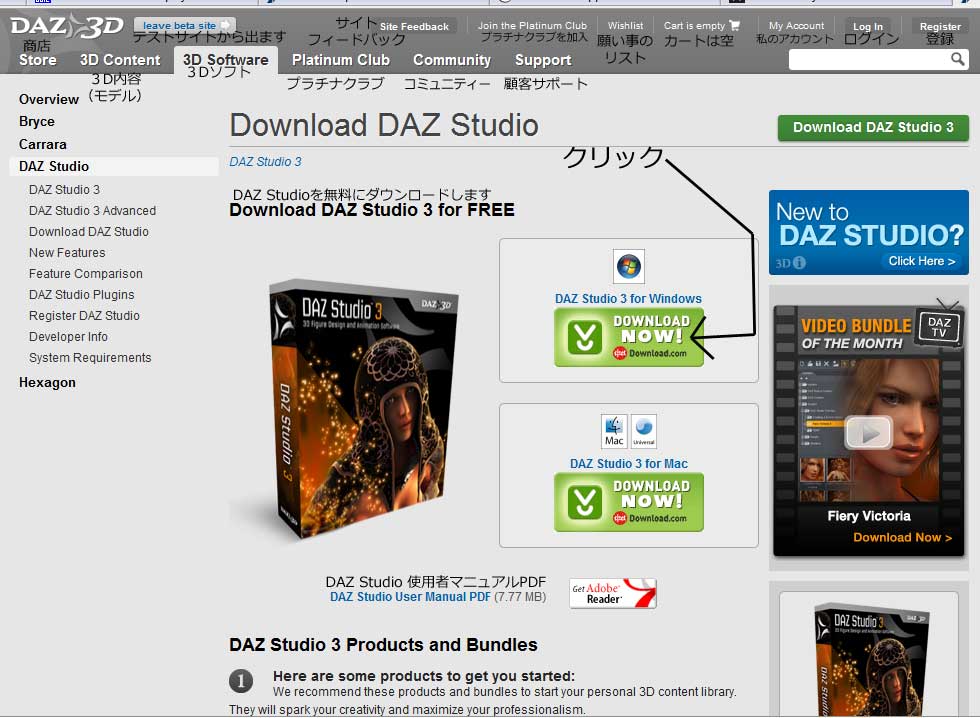
Task: Click the search magnifier icon
Action: [957, 59]
